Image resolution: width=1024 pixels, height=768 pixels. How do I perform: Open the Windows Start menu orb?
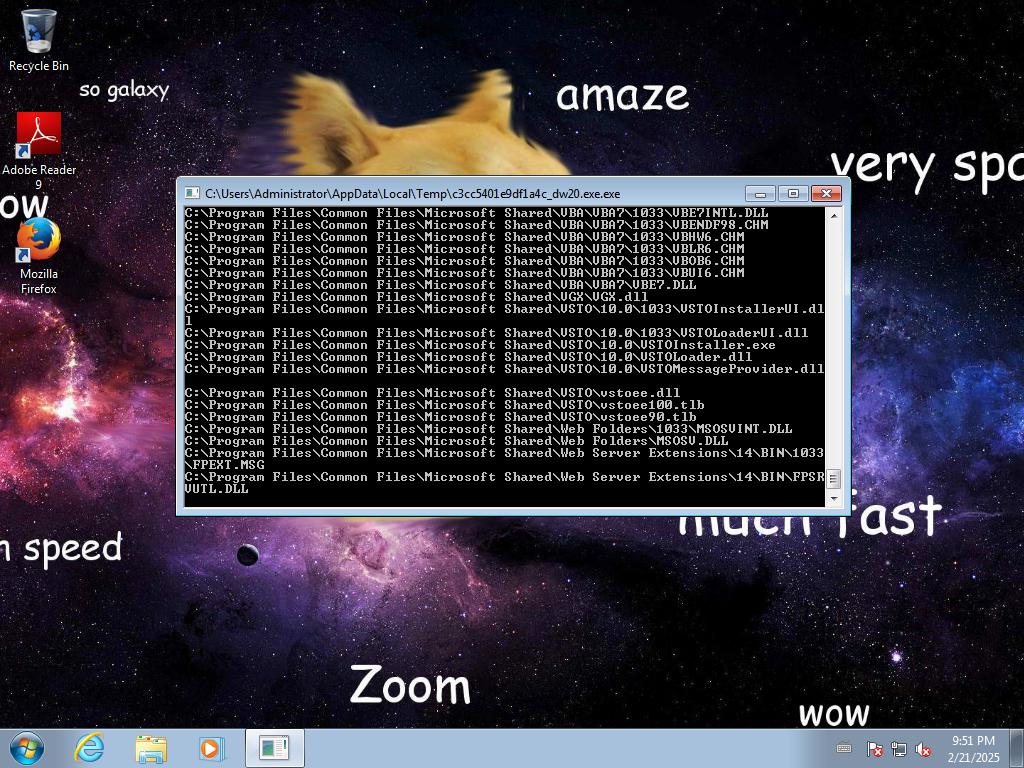pos(27,748)
